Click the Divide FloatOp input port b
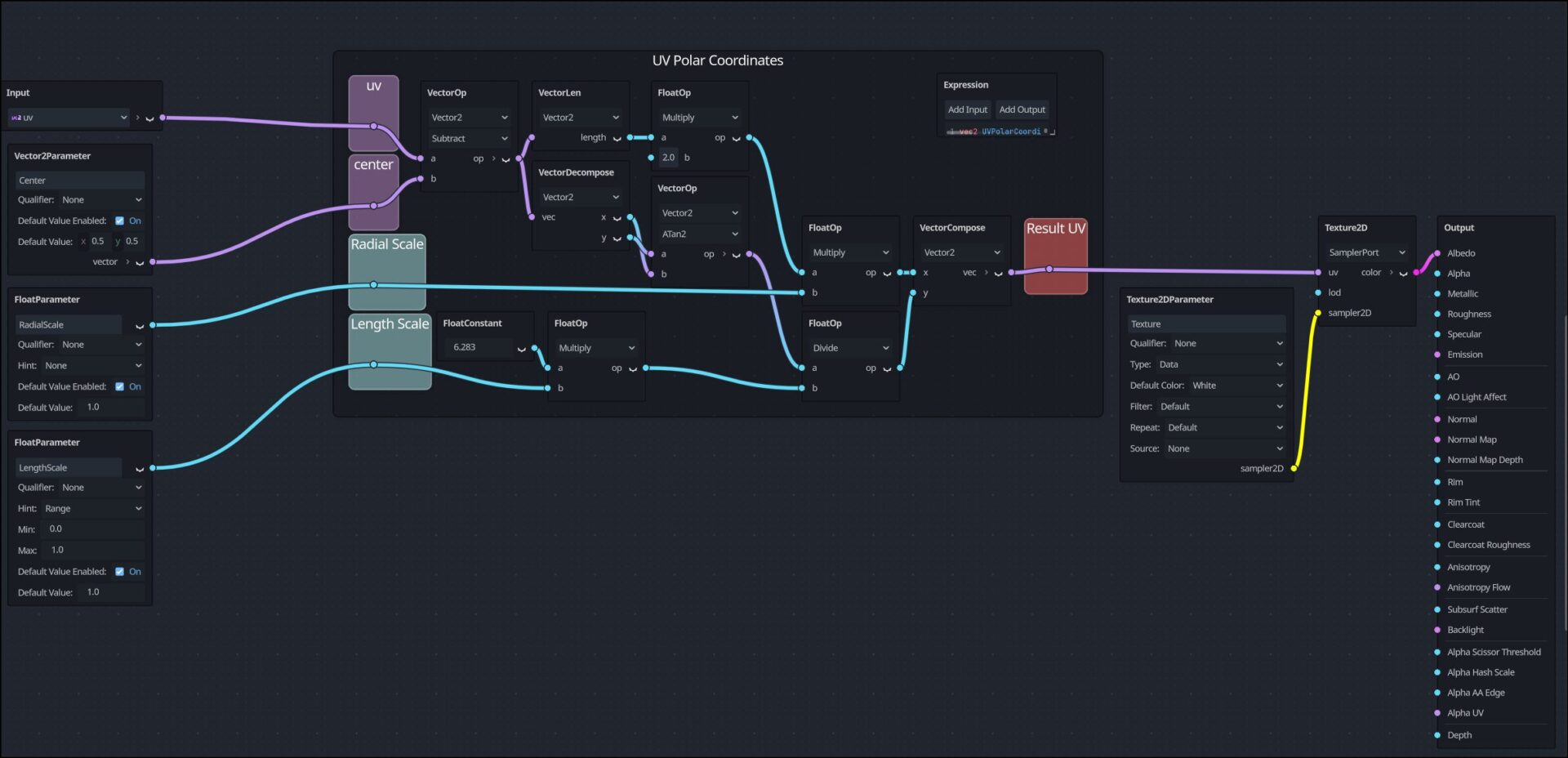Viewport: 1568px width, 758px height. [802, 388]
